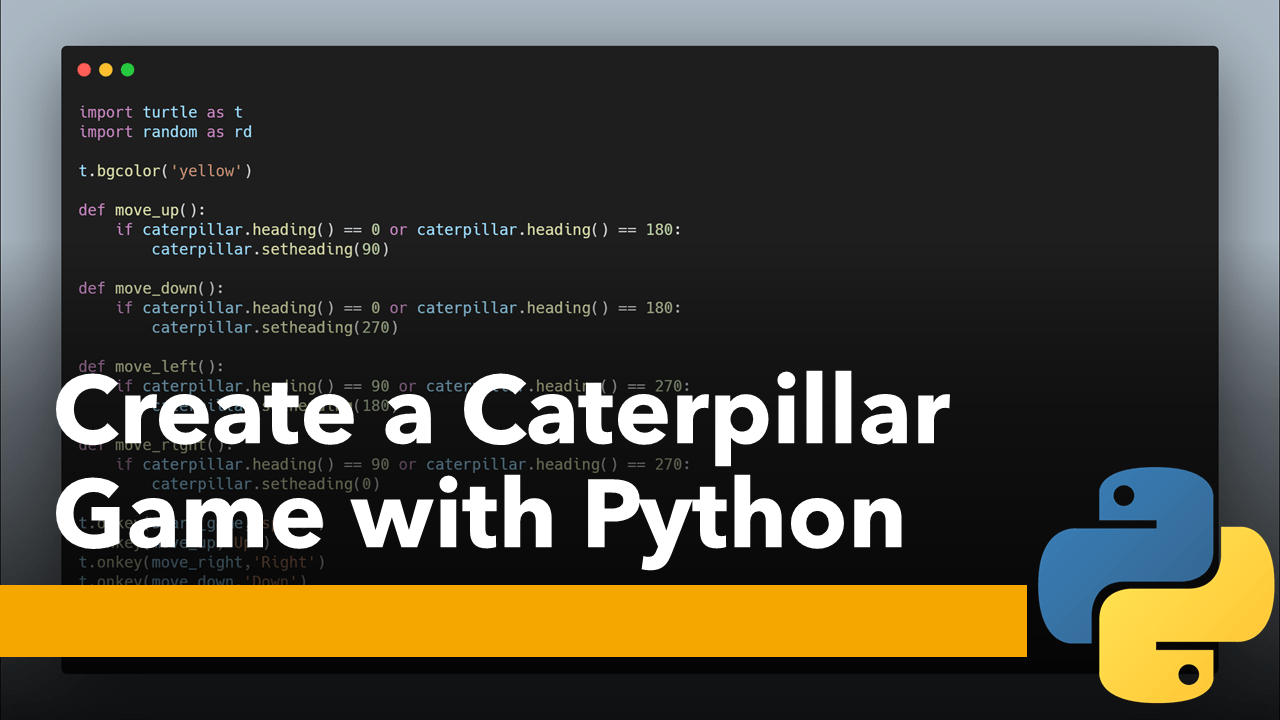Viewport: 1280px width, 720px height.
Task: Click the green zoom dot
Action: [127, 70]
